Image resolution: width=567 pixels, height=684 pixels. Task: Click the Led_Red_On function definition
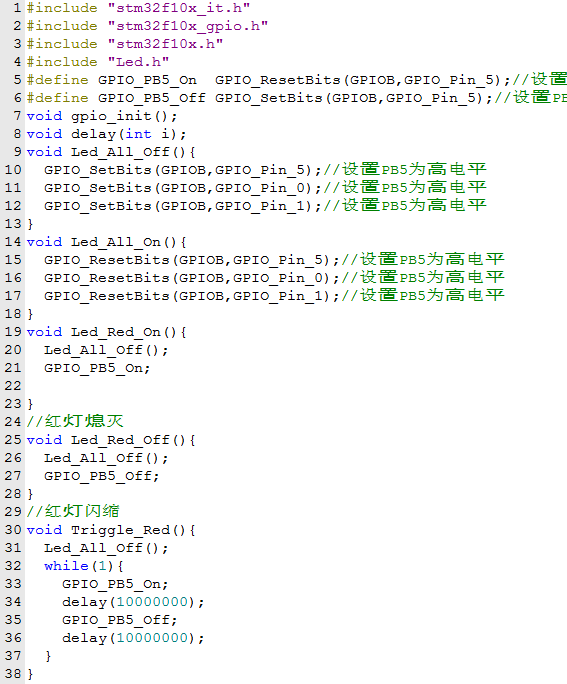coord(106,332)
